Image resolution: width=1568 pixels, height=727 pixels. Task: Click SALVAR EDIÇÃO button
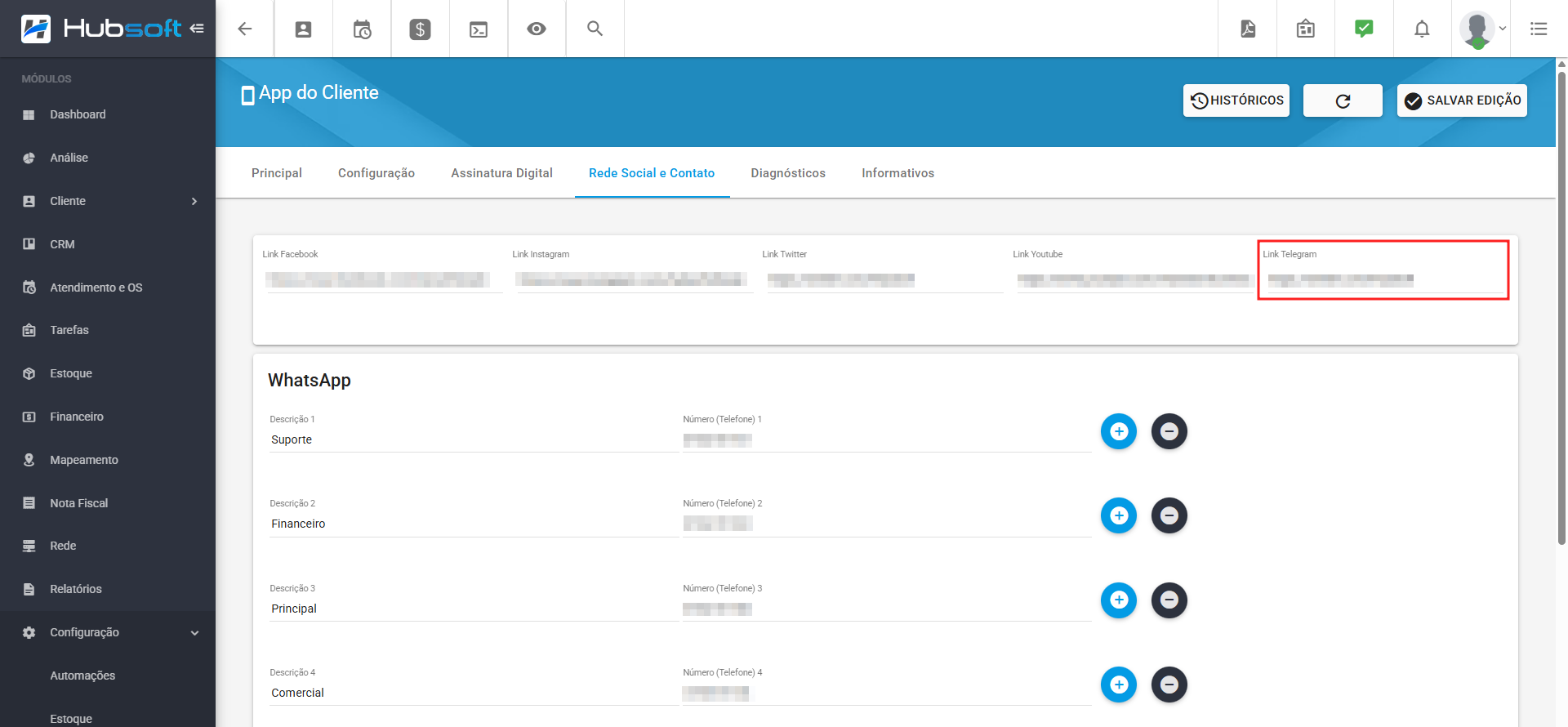tap(1462, 100)
